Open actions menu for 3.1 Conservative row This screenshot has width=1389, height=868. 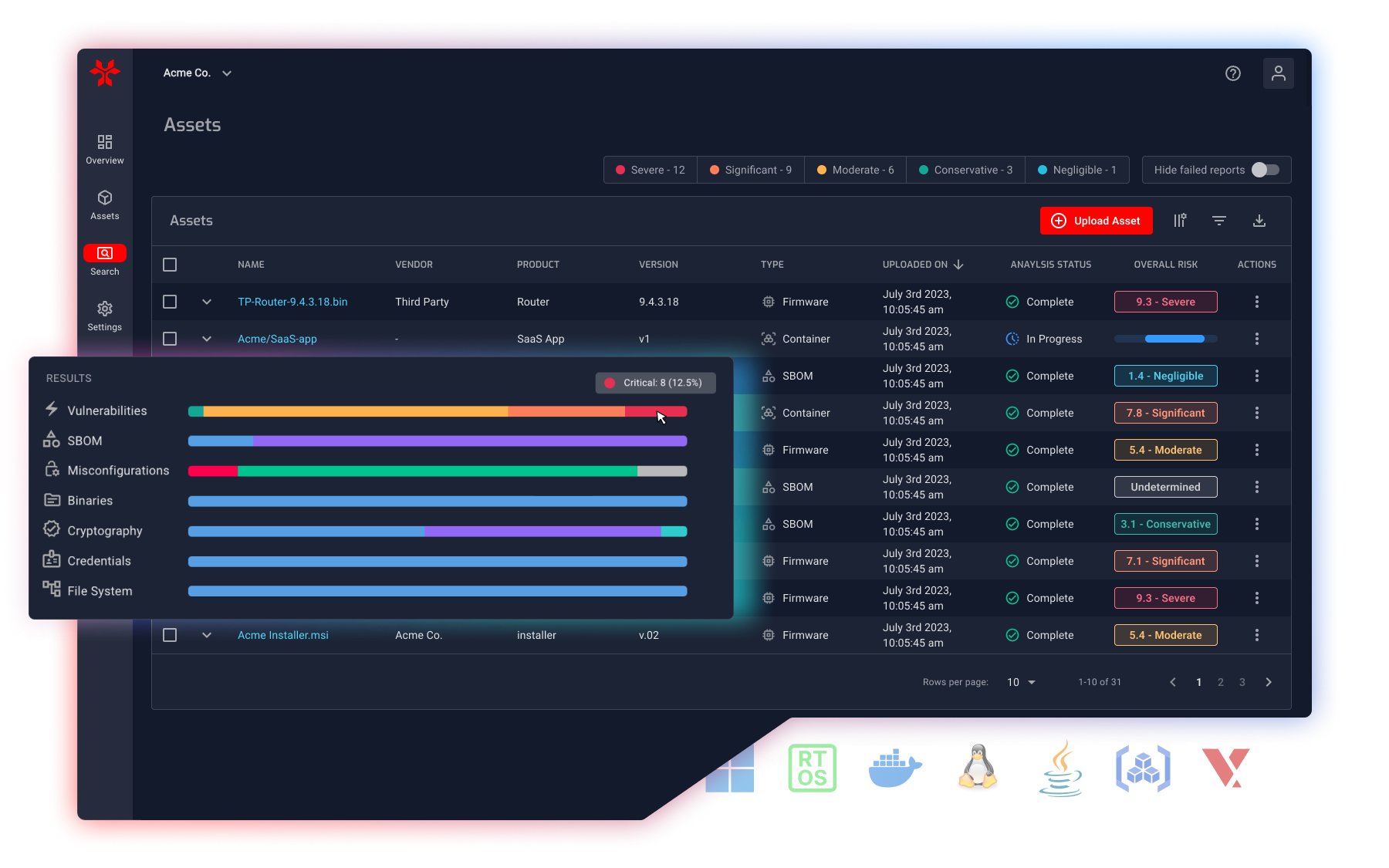[1257, 524]
